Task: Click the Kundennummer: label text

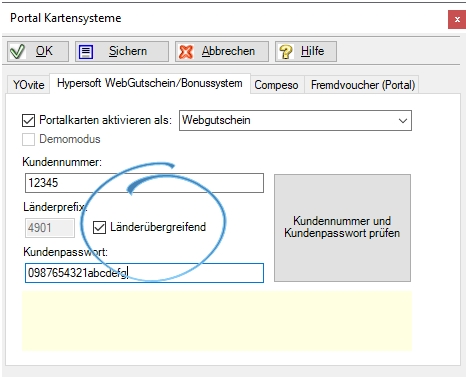Action: click(x=62, y=162)
